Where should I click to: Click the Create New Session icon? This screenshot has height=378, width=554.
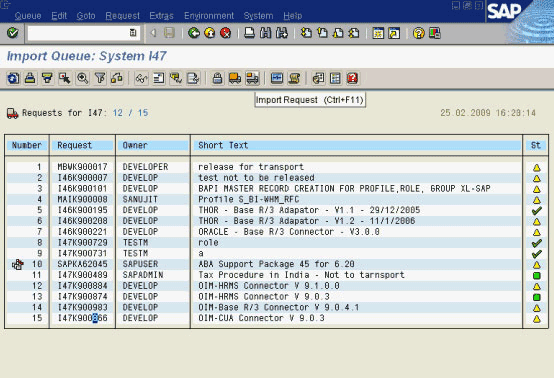[378, 33]
